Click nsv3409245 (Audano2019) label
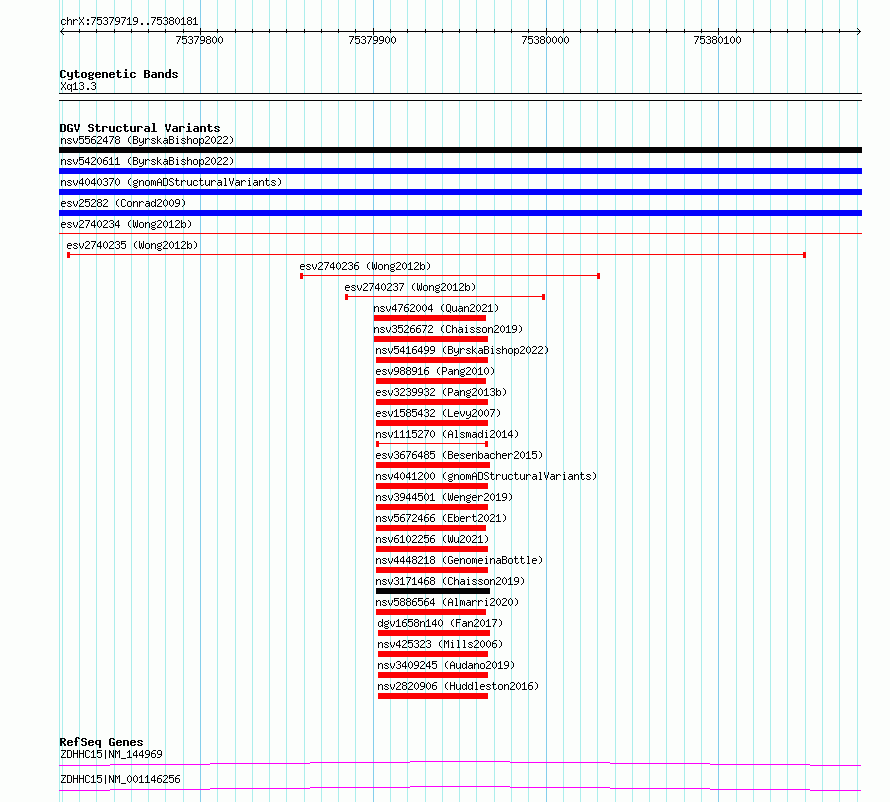 tap(446, 665)
